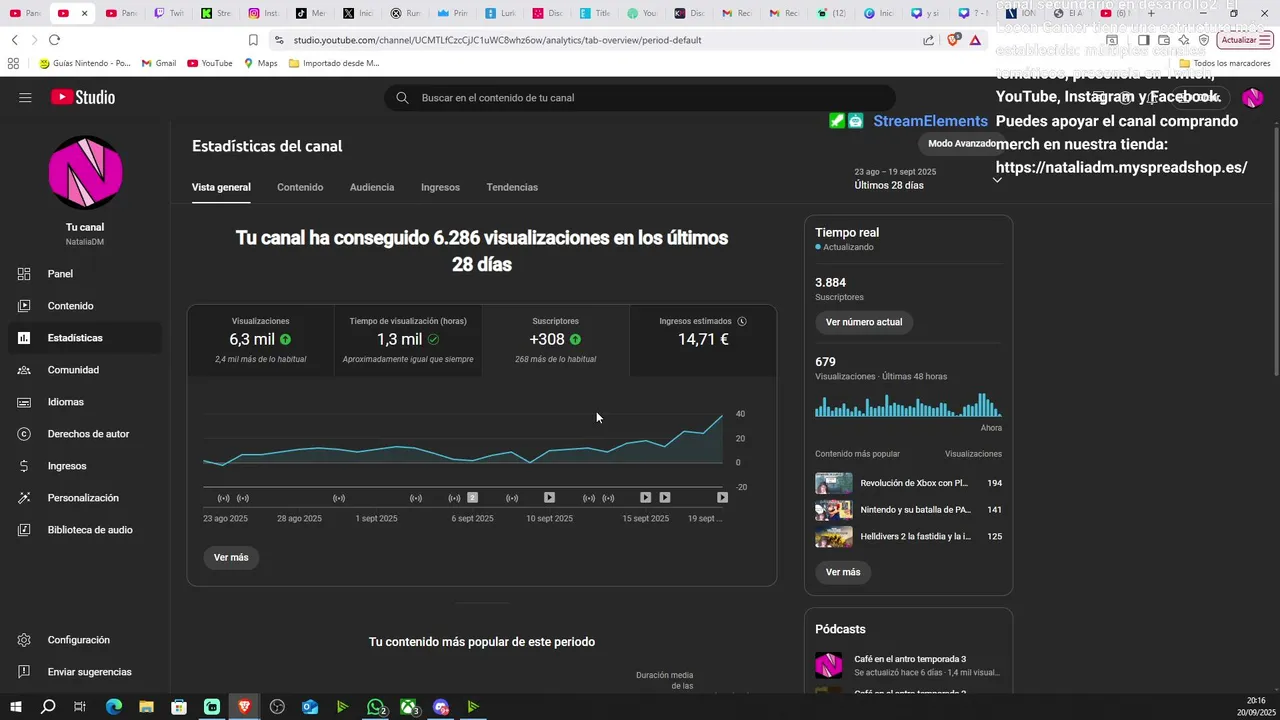This screenshot has width=1280, height=720.
Task: Open Helldivers 2 la fastidia video row
Action: tap(908, 537)
